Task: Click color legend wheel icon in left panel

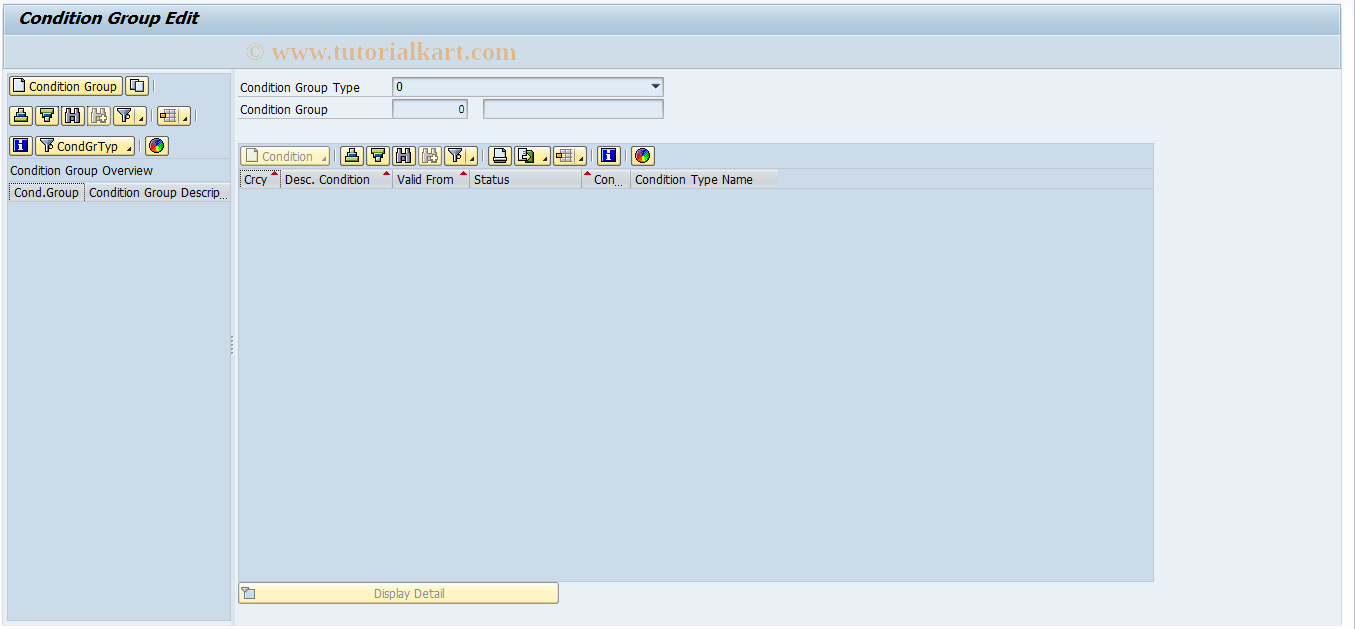Action: (x=157, y=146)
